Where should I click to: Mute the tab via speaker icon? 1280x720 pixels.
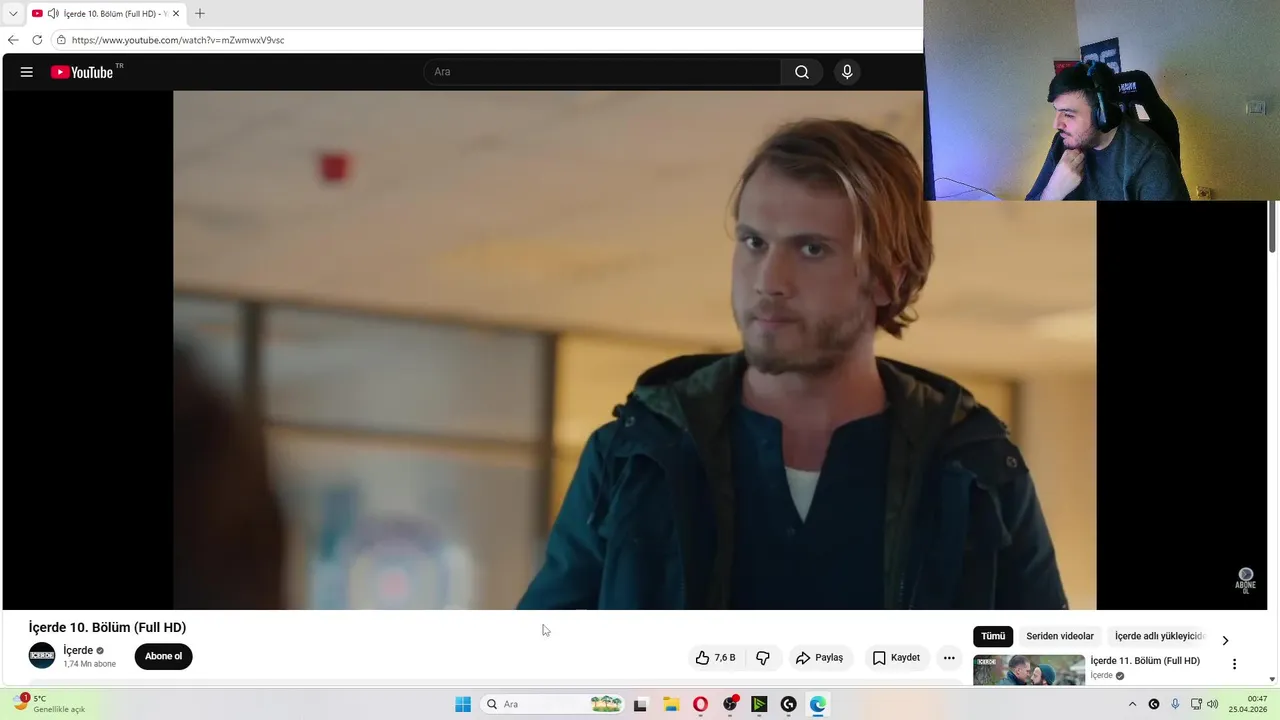53,14
